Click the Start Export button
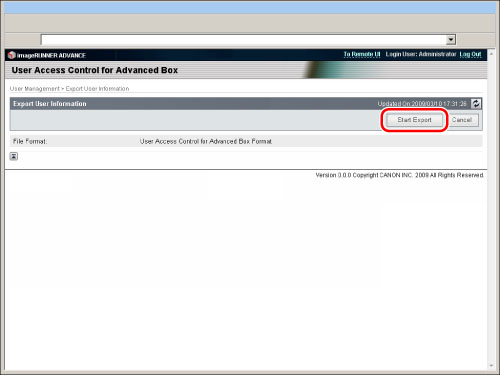 (414, 120)
